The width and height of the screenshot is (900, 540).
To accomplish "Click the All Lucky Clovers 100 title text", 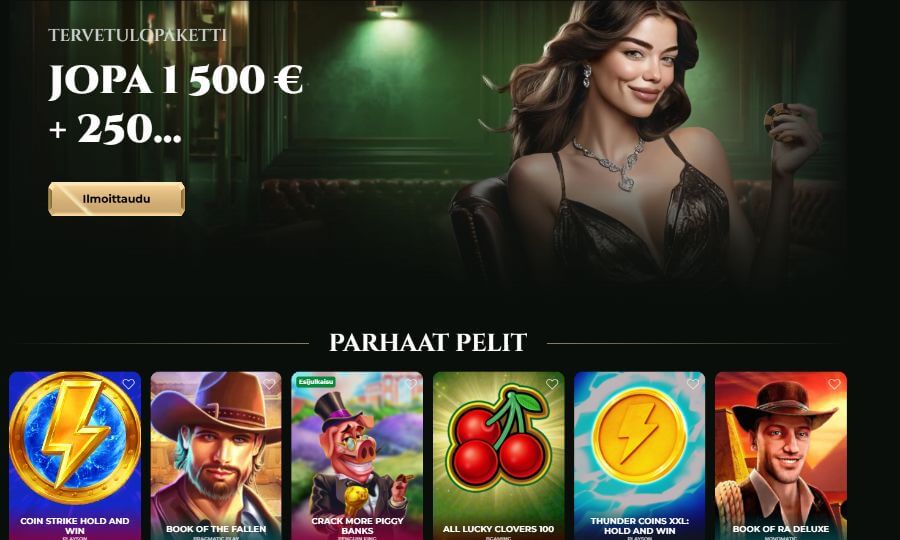I will 498,529.
